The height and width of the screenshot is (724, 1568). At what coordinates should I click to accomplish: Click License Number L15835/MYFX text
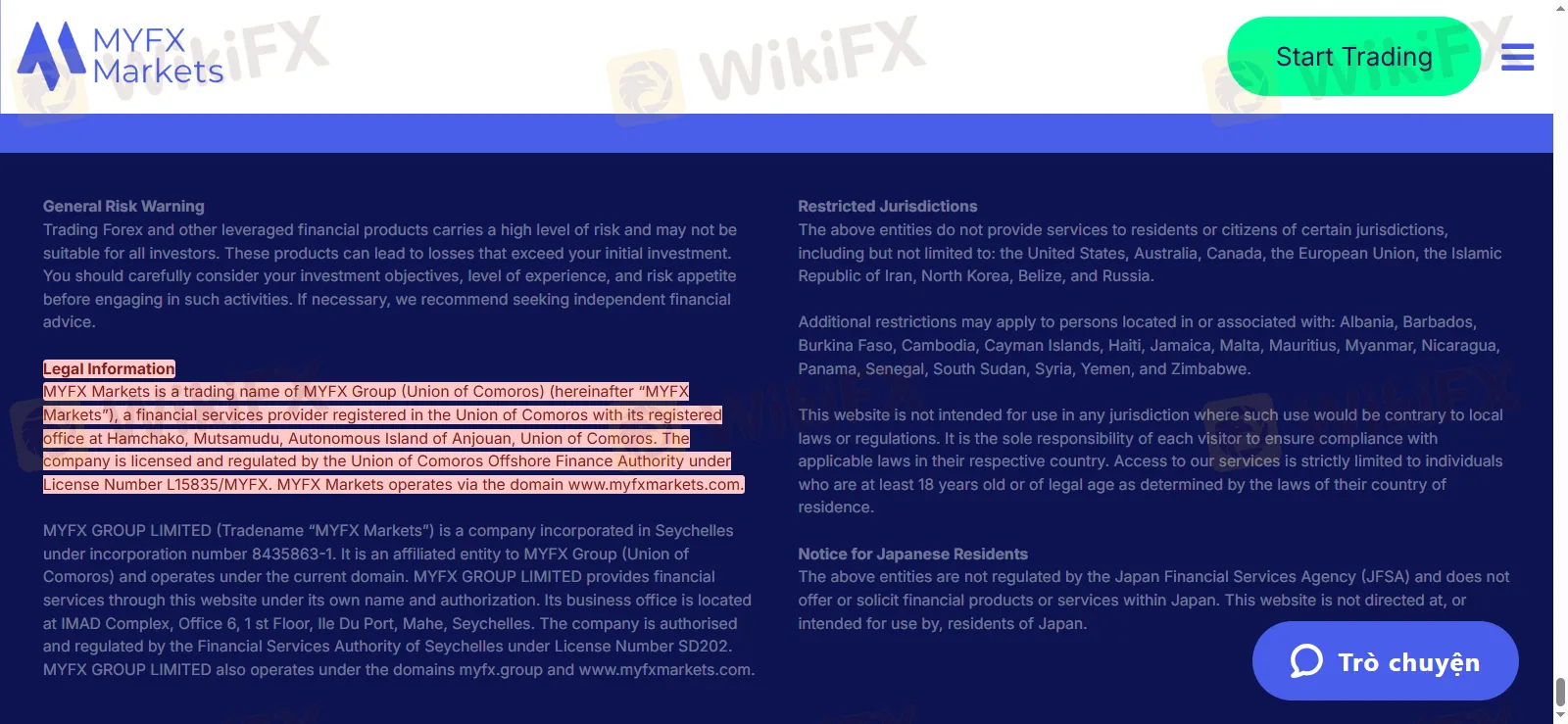click(x=156, y=484)
